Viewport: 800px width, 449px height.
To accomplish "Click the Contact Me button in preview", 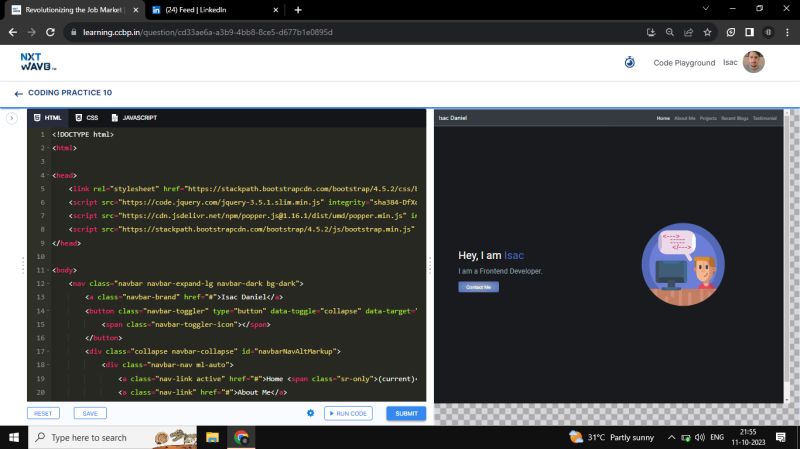I will 478,287.
